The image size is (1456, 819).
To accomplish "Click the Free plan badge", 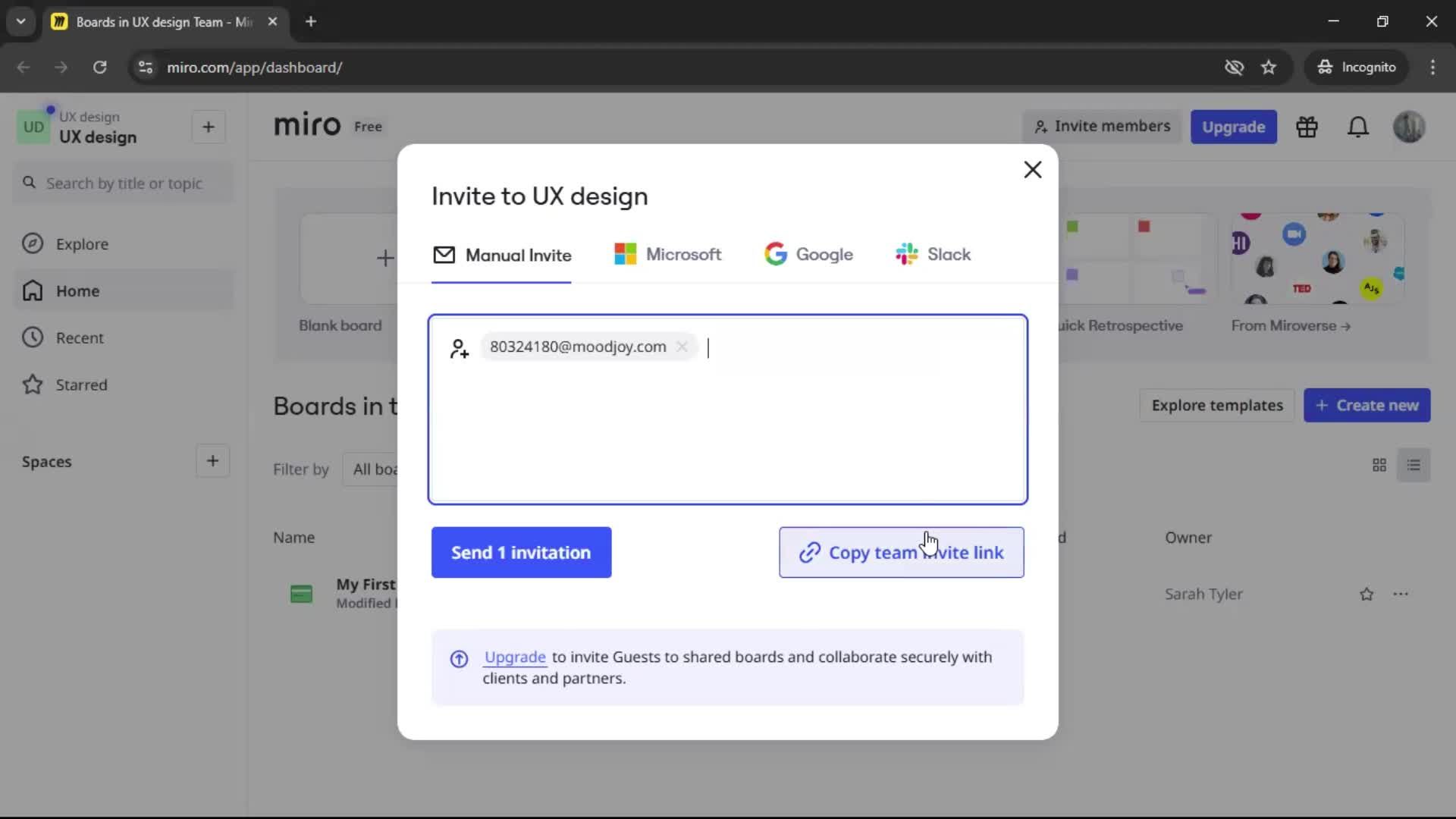I will click(368, 127).
